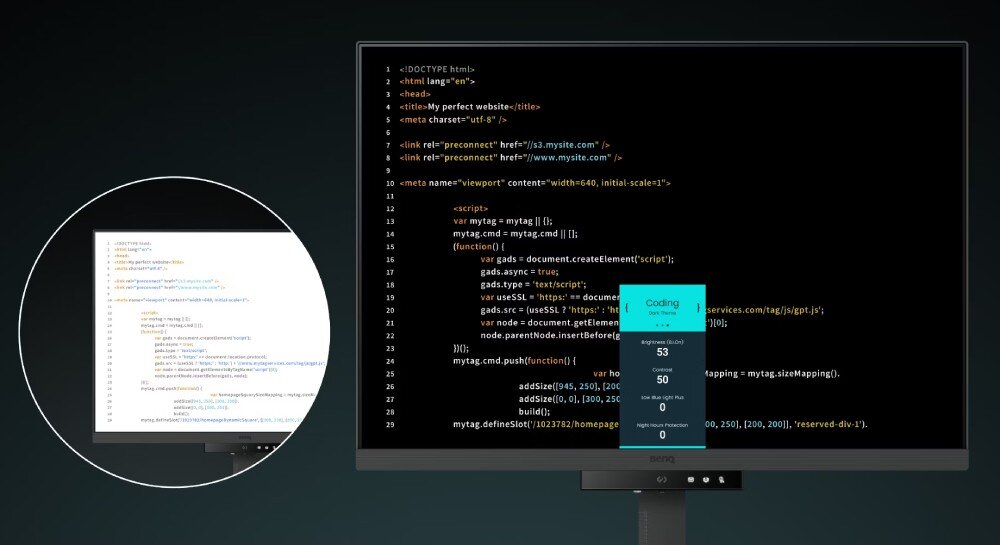Select the Coding mode title
The image size is (1000, 545).
(662, 302)
